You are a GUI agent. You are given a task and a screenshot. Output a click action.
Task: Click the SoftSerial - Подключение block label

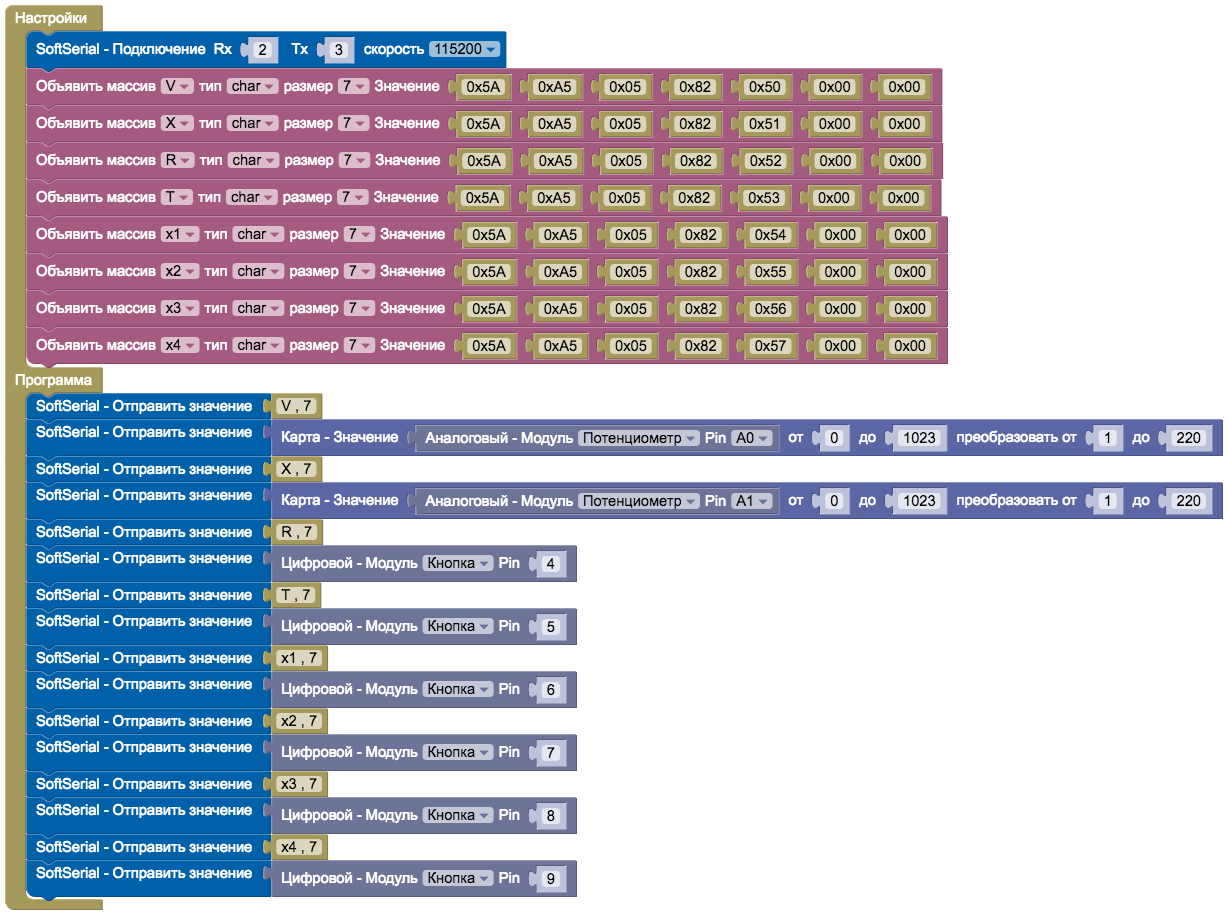[120, 49]
